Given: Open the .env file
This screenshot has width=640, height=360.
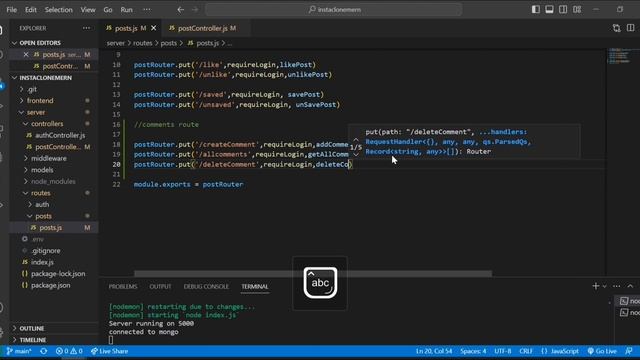Looking at the screenshot, I should pyautogui.click(x=38, y=239).
